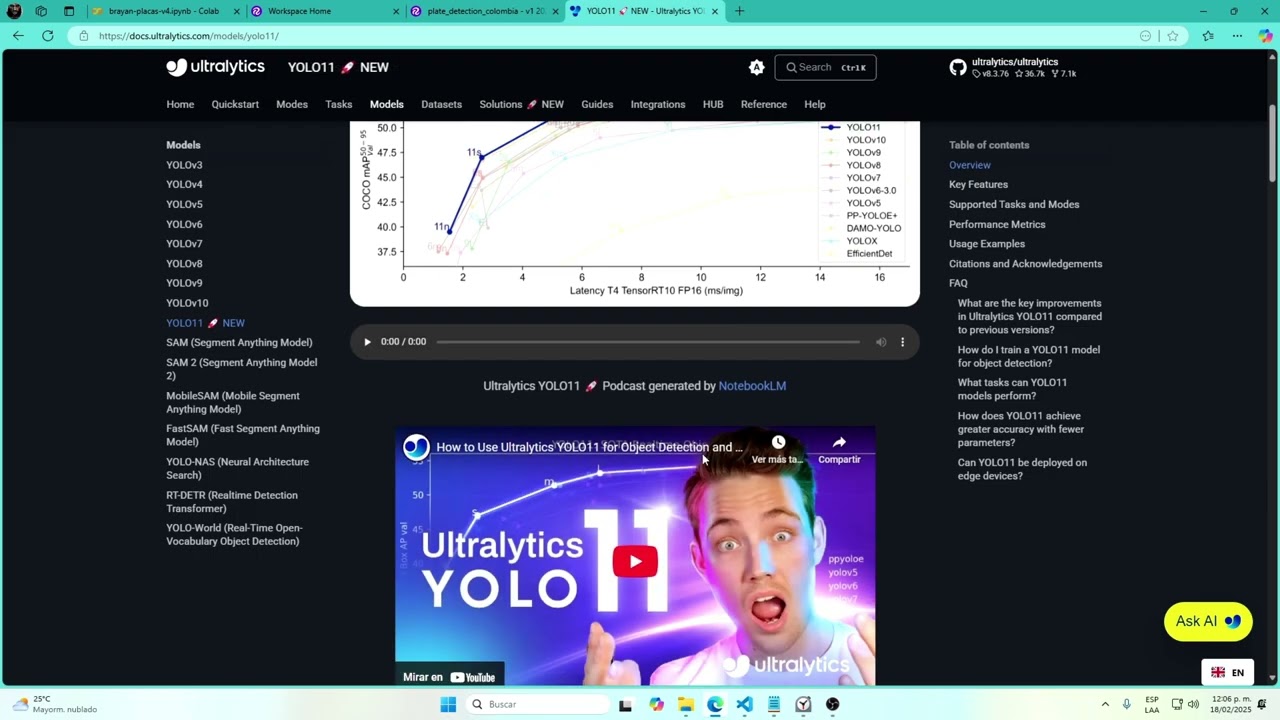Jump to FAQ in table of contents
Viewport: 1280px width, 720px height.
[958, 283]
